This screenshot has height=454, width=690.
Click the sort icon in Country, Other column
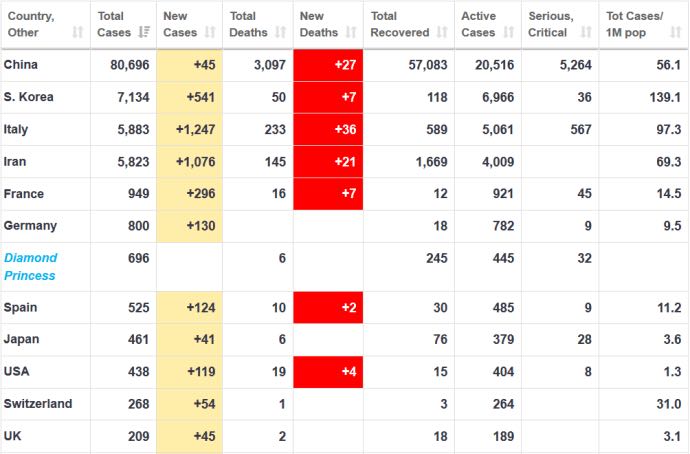point(78,33)
